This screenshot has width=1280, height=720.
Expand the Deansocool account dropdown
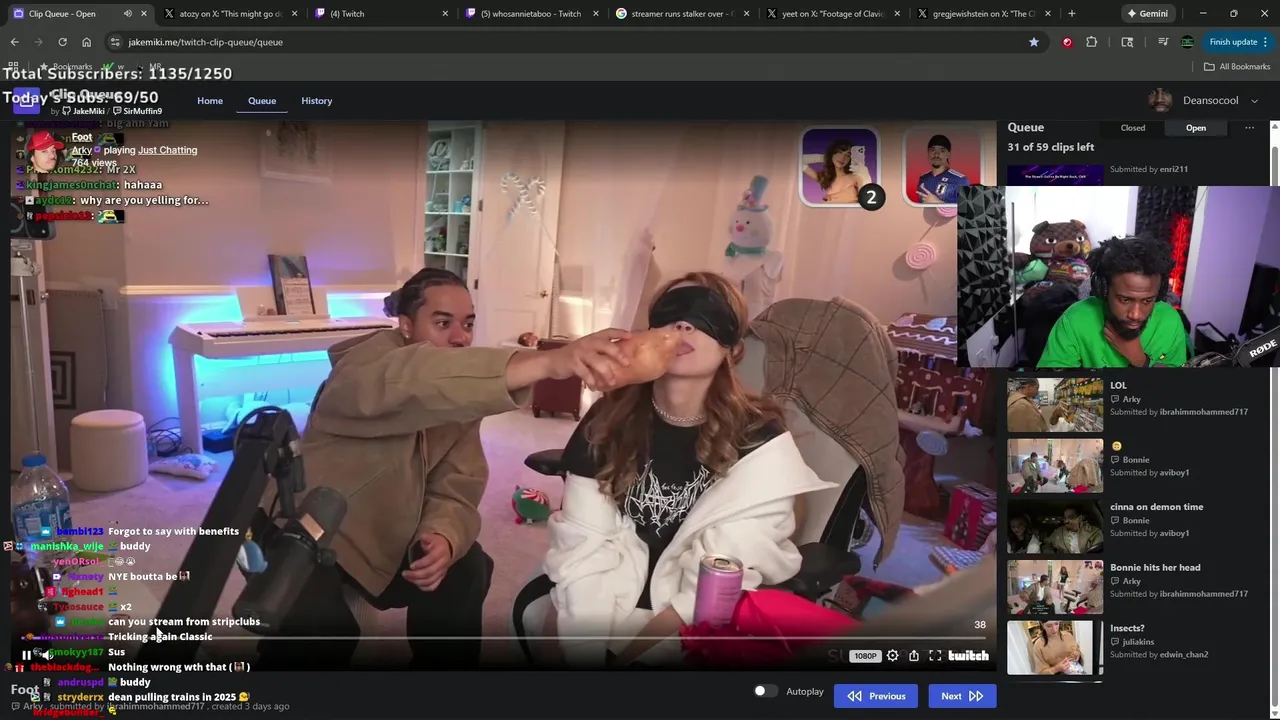tap(1254, 101)
